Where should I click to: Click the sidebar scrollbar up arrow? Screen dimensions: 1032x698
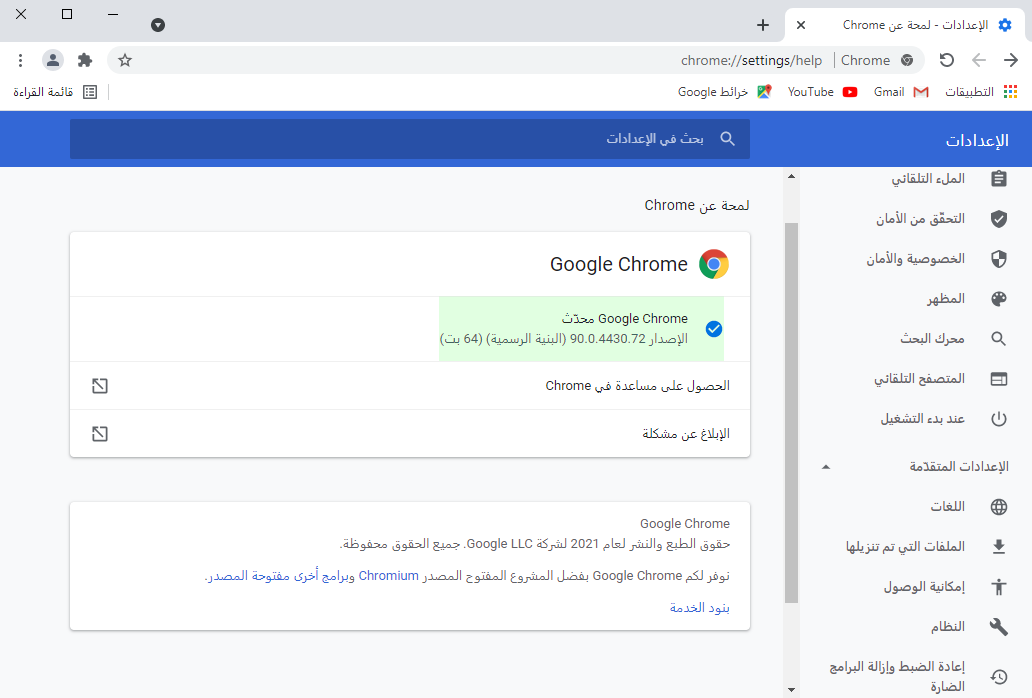tap(791, 176)
